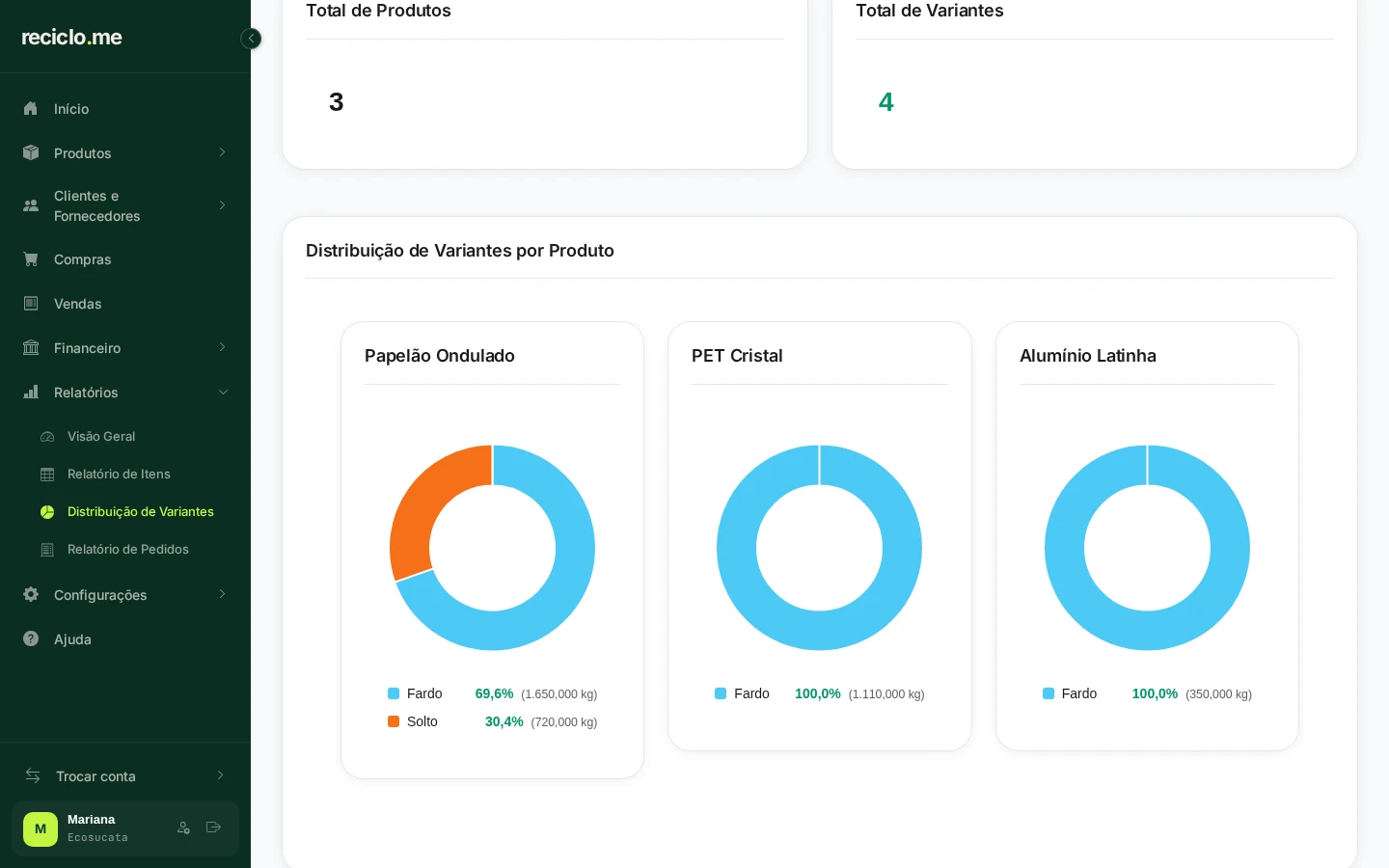Screen dimensions: 1389x868
Task: Click the Relatório de Pedidos list icon
Action: (x=47, y=550)
